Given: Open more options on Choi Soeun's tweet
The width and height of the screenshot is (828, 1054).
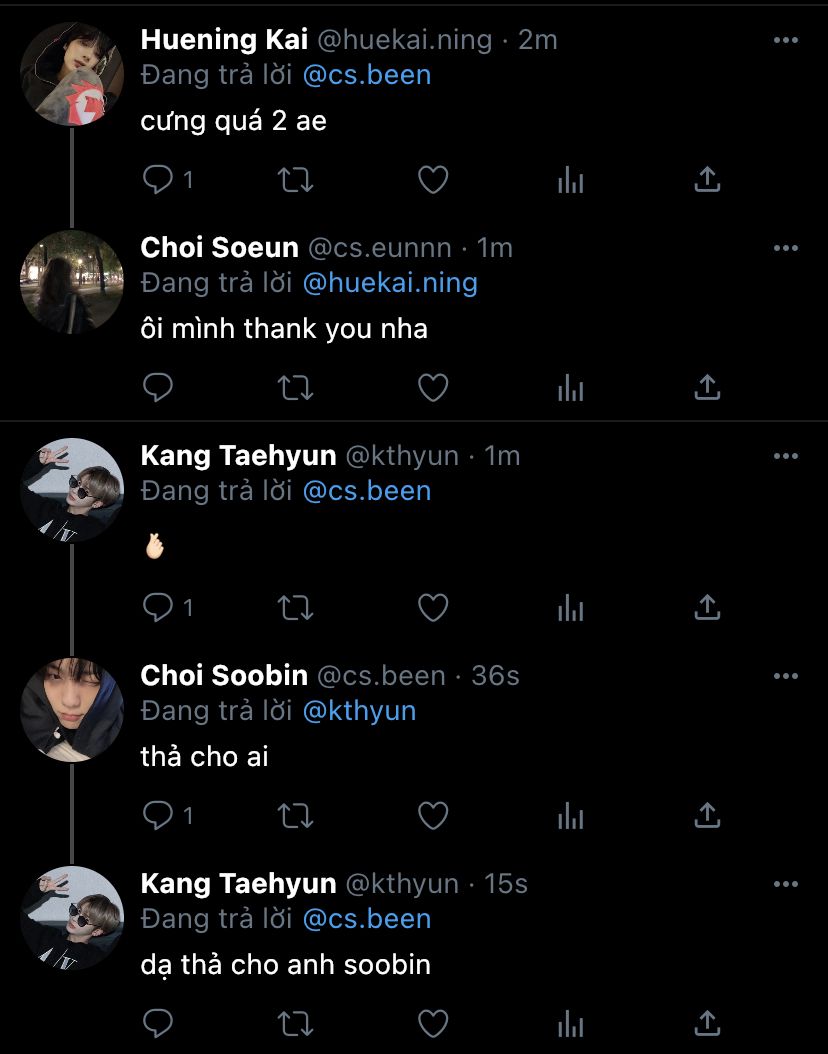Looking at the screenshot, I should (786, 248).
